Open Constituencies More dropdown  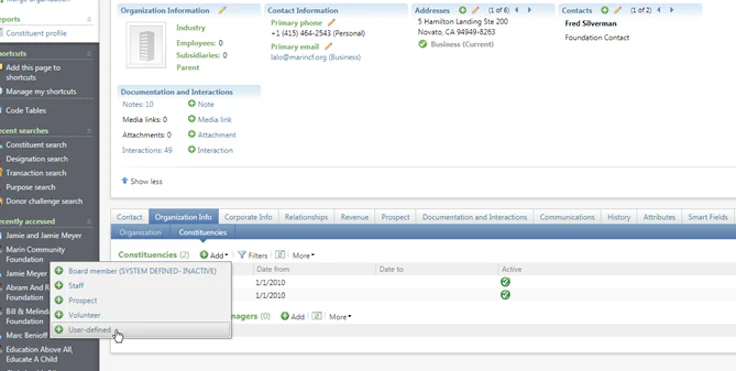pyautogui.click(x=303, y=255)
